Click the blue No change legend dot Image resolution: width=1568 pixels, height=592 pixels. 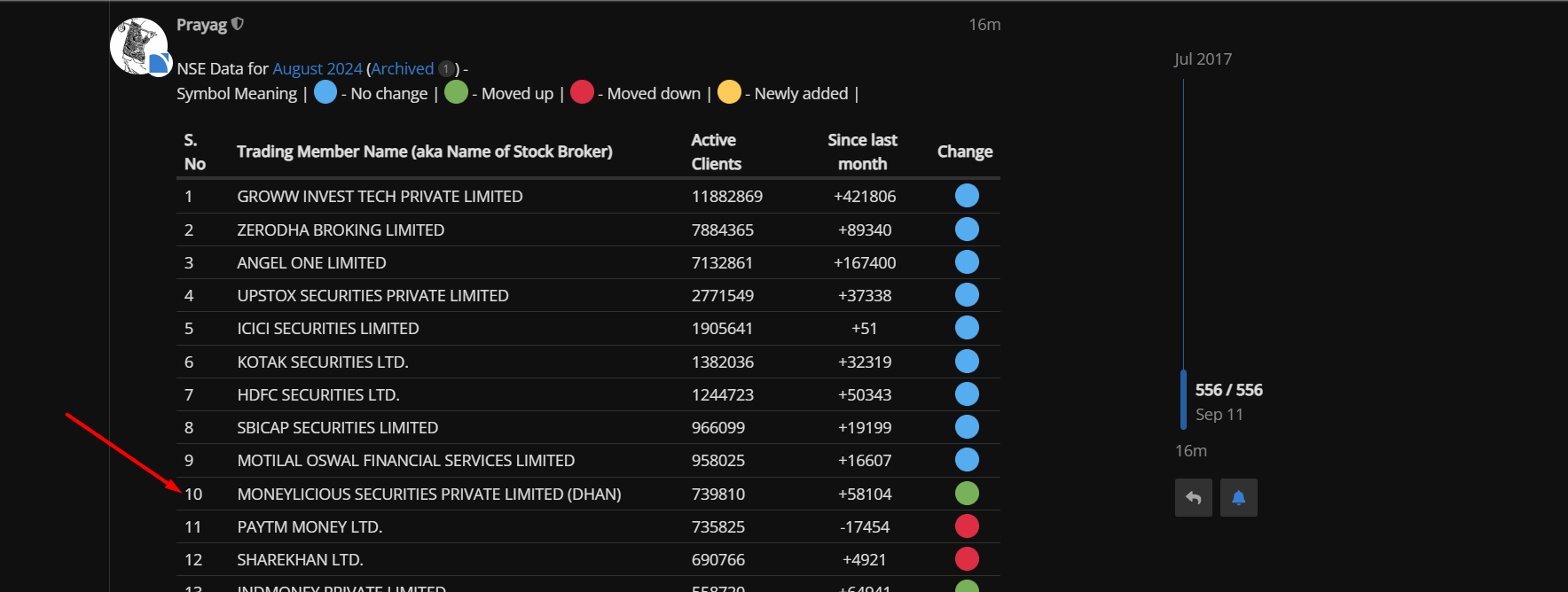pos(325,92)
